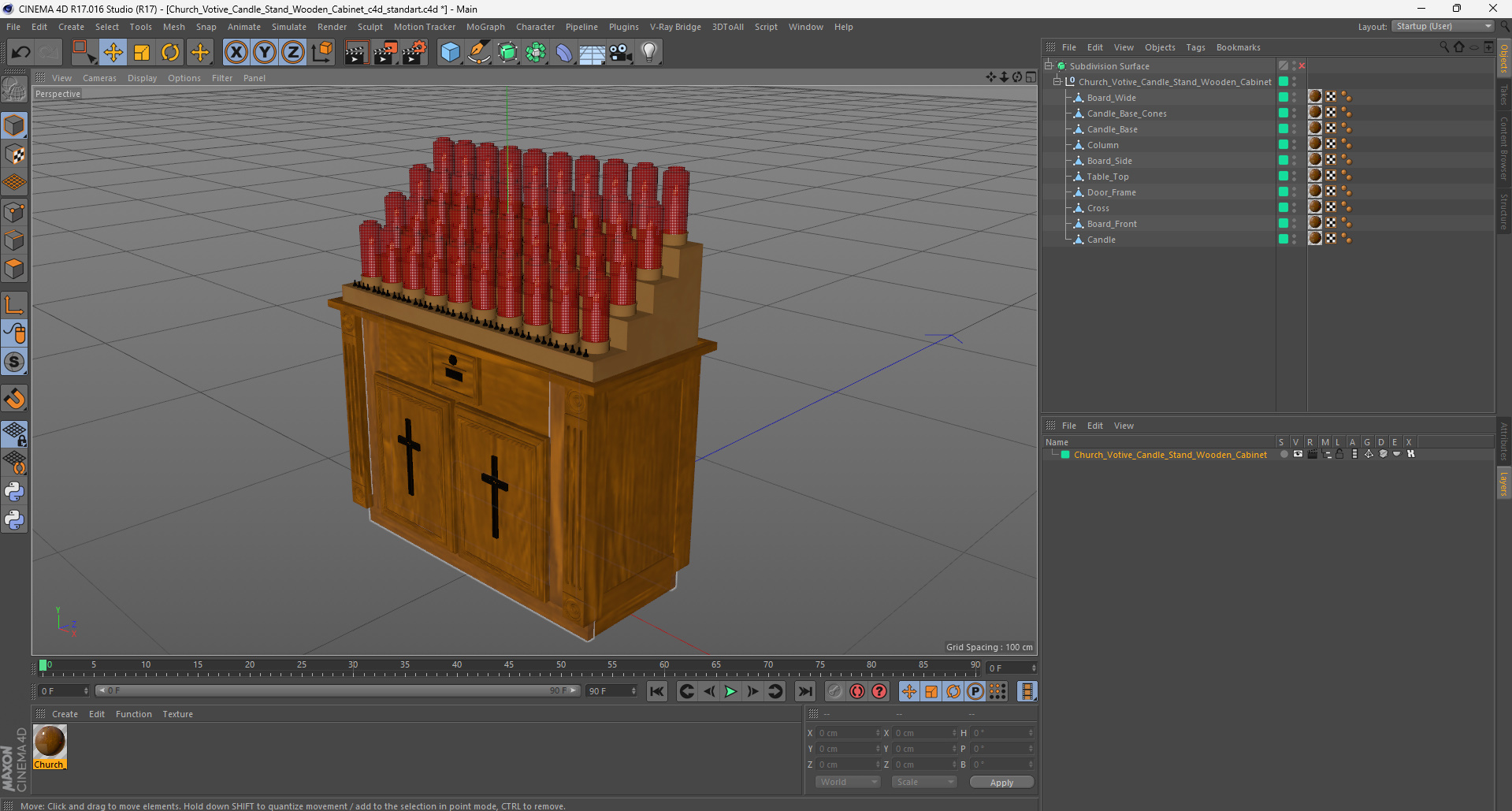
Task: Go to end of animation
Action: point(804,691)
